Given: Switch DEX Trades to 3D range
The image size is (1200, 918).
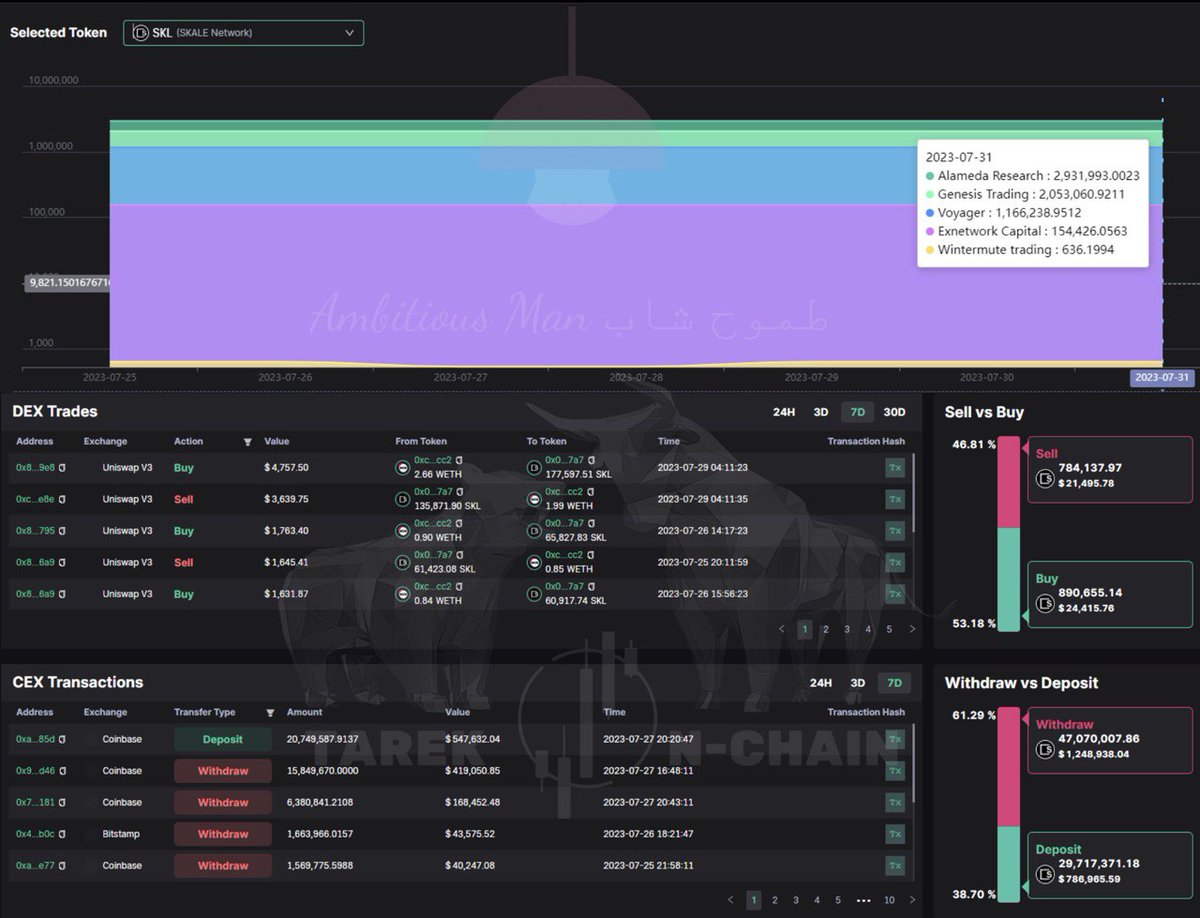Looking at the screenshot, I should point(821,412).
